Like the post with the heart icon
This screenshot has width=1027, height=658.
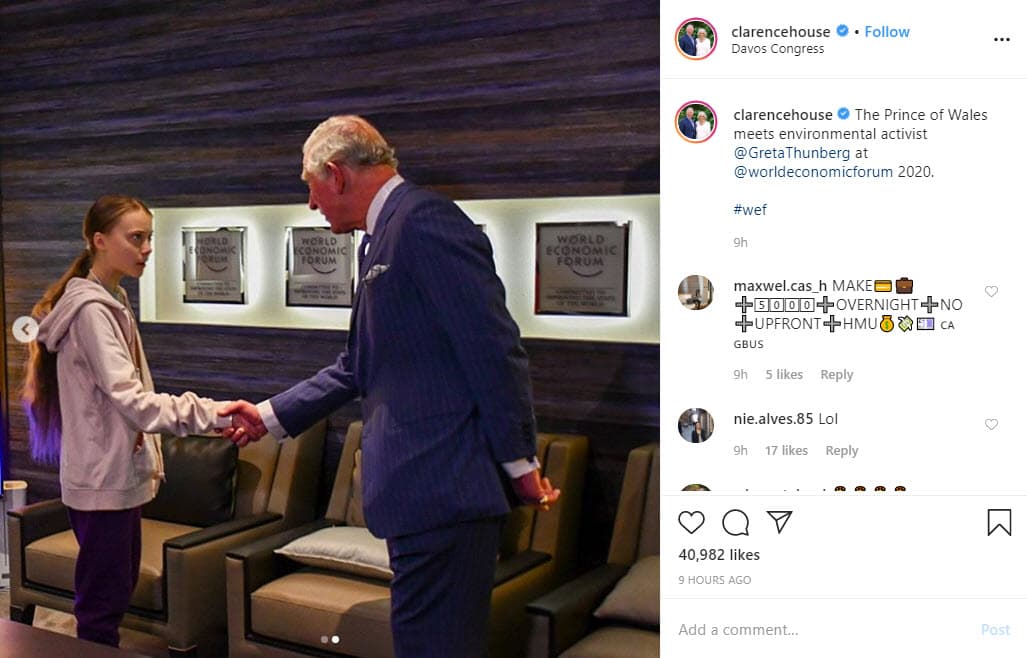691,522
